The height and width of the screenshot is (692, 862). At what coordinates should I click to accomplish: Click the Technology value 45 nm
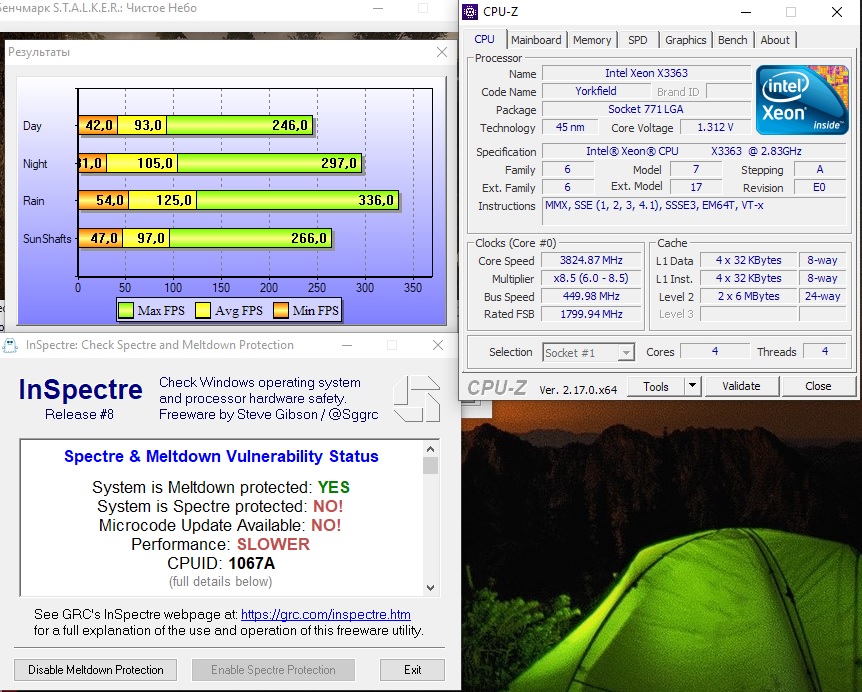[570, 128]
